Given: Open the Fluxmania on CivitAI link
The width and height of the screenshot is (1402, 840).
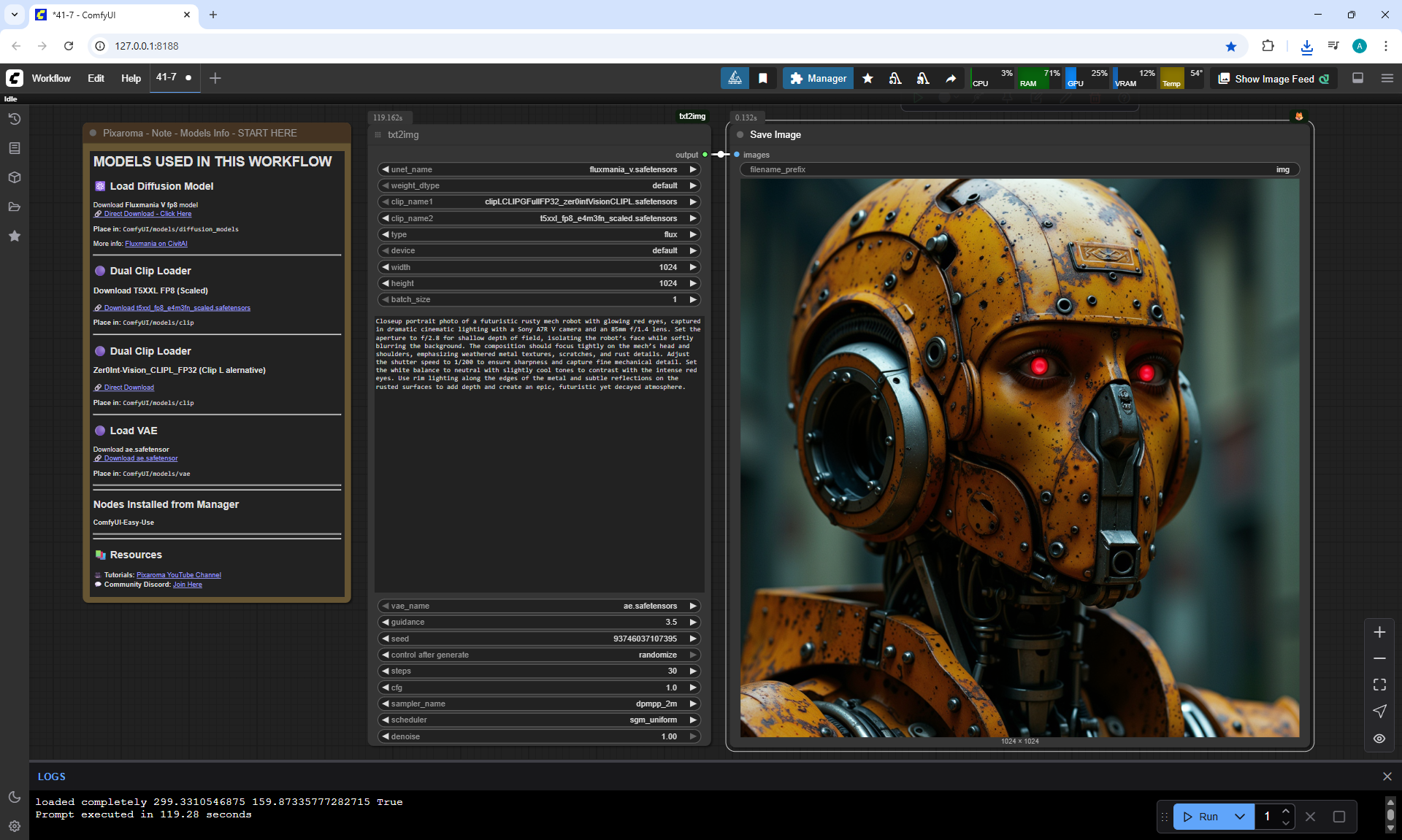Looking at the screenshot, I should click(156, 244).
